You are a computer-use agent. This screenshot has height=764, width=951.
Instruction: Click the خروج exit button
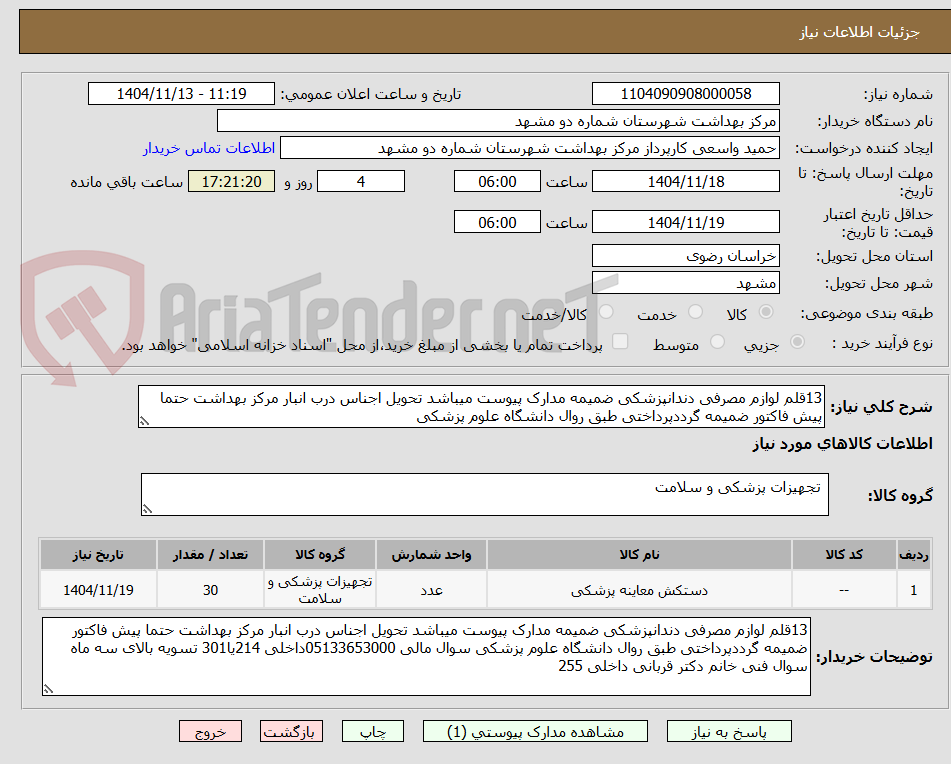(210, 731)
